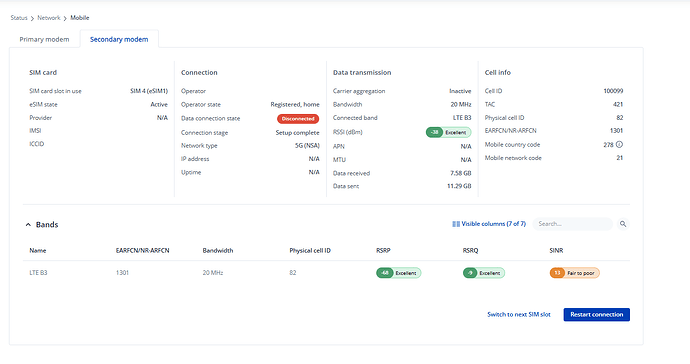Click the SIM 4 (eSIM1) value
690x364 pixels.
tap(149, 91)
